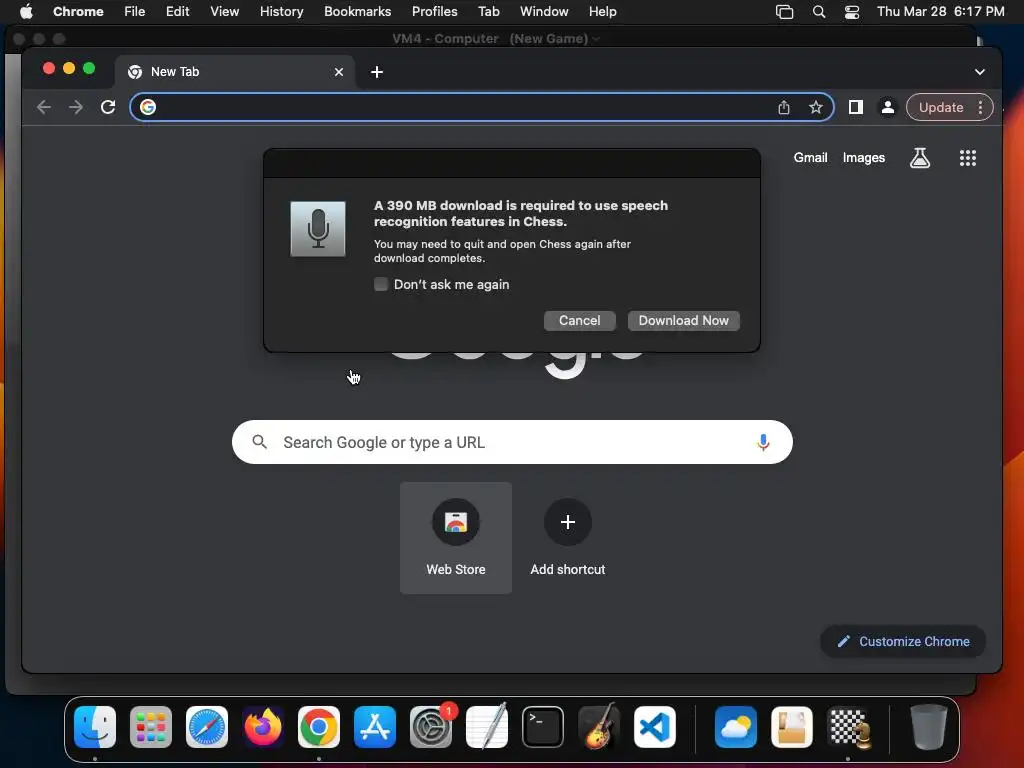1024x768 pixels.
Task: Open App Store from the dock
Action: [x=375, y=727]
